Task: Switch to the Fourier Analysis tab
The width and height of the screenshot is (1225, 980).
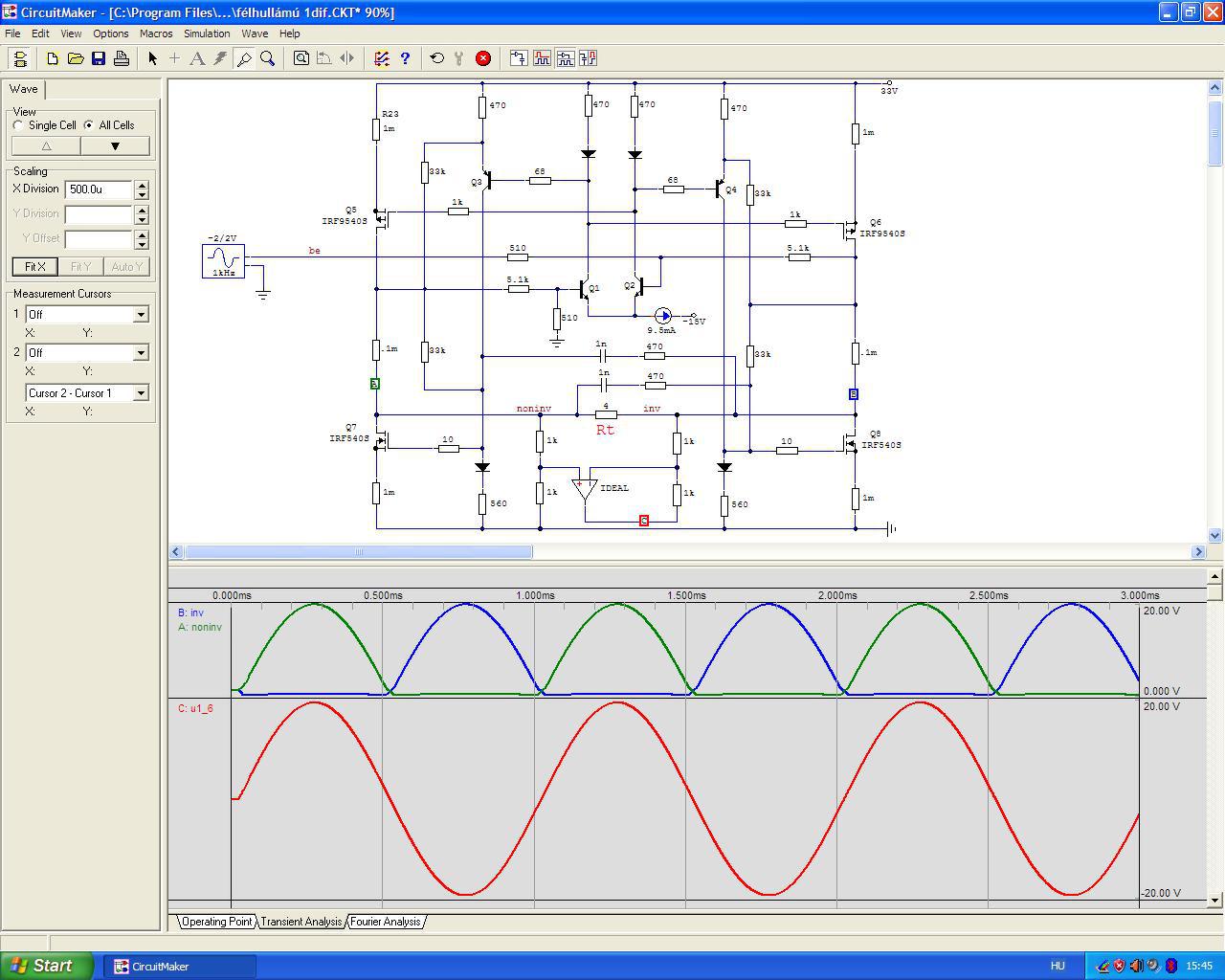Action: coord(385,922)
